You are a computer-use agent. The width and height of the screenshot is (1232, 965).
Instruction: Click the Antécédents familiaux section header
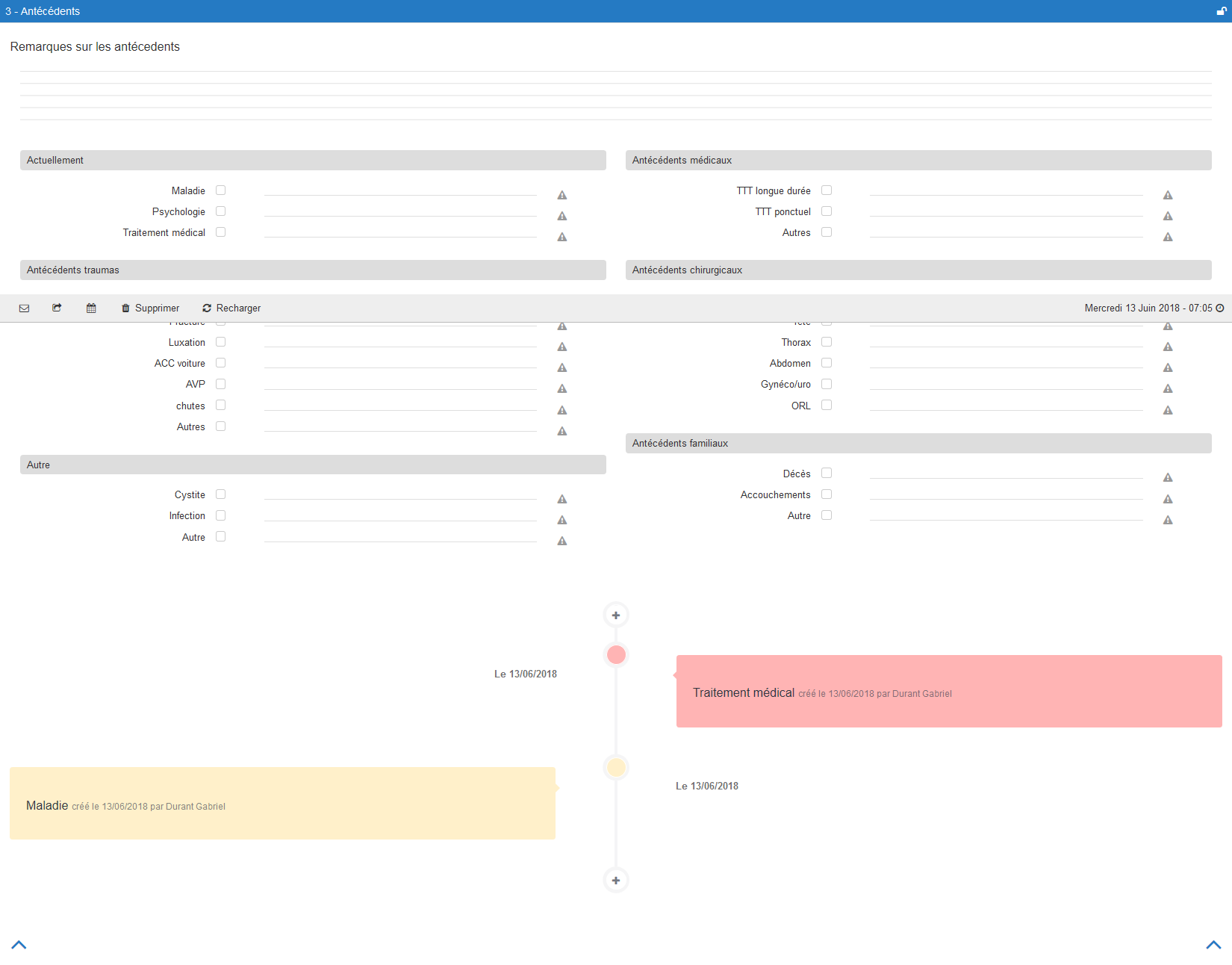(918, 443)
